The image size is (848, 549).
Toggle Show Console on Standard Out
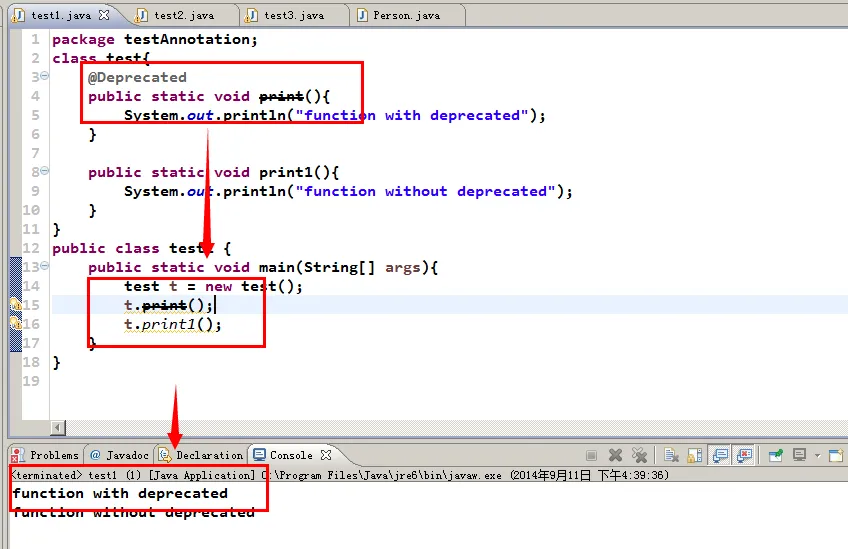[720, 455]
